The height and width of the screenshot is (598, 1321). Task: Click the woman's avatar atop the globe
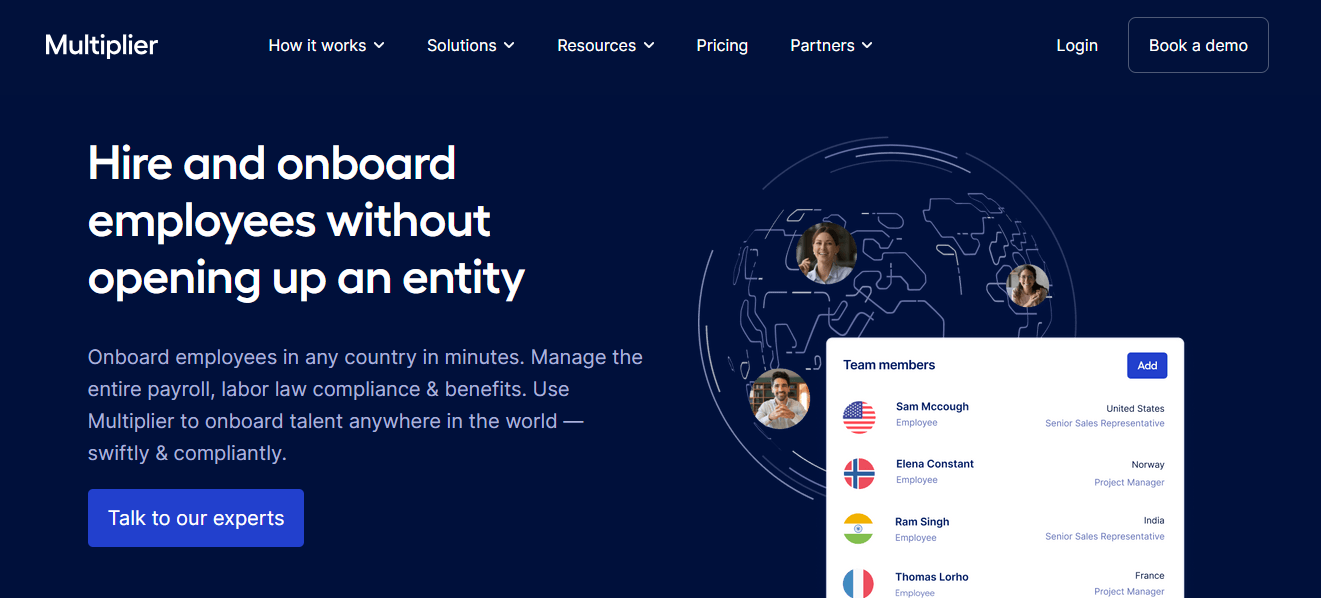click(x=826, y=253)
